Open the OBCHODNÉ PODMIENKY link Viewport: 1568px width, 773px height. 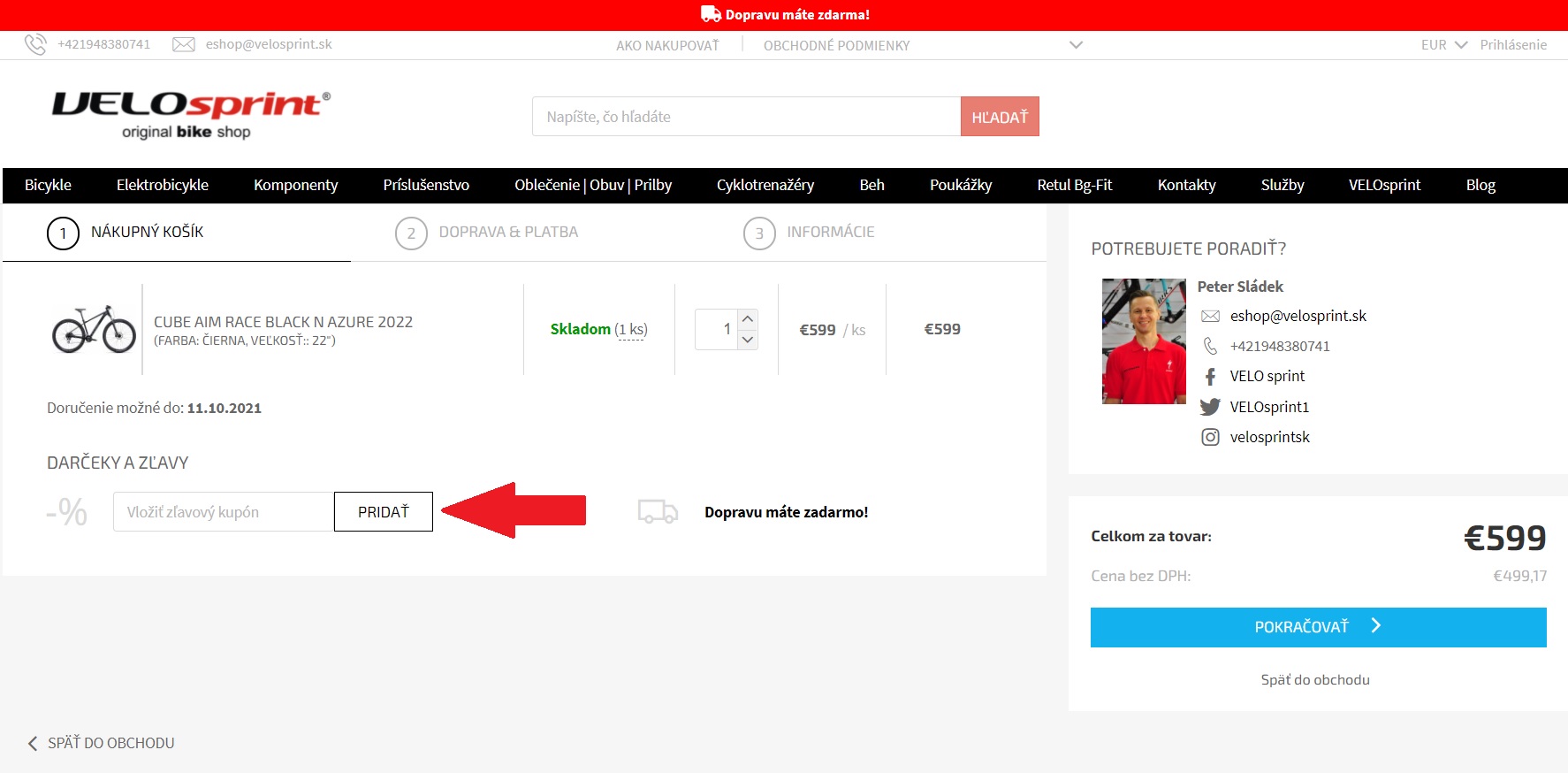836,45
